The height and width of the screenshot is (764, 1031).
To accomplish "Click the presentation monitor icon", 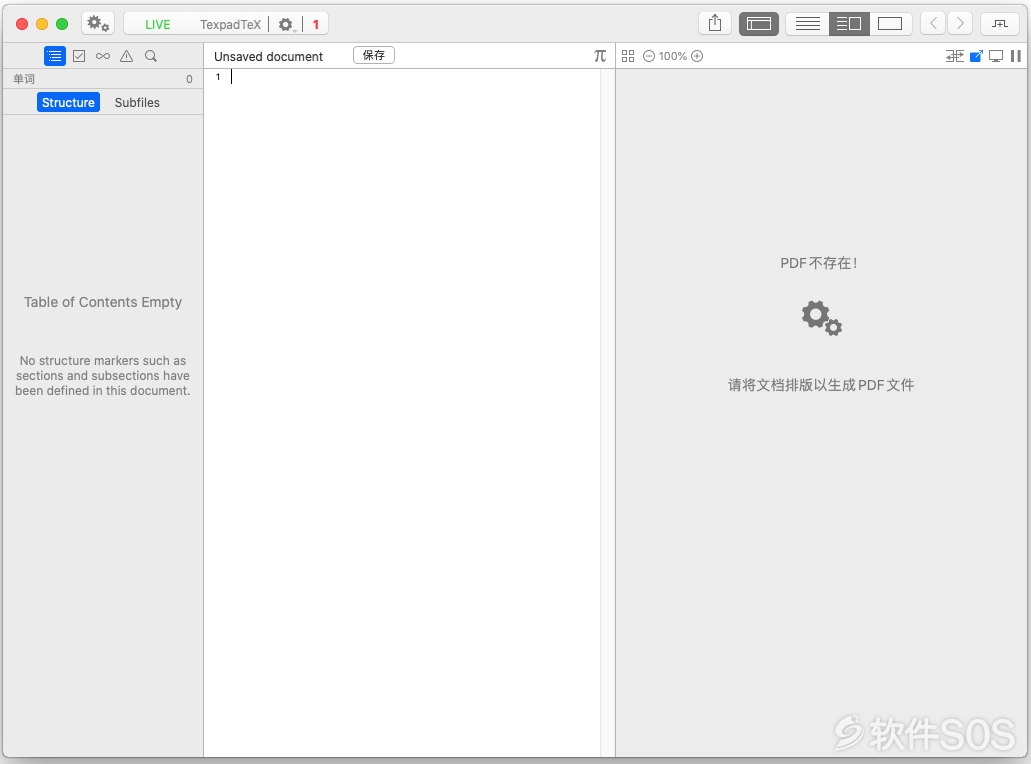I will click(996, 56).
